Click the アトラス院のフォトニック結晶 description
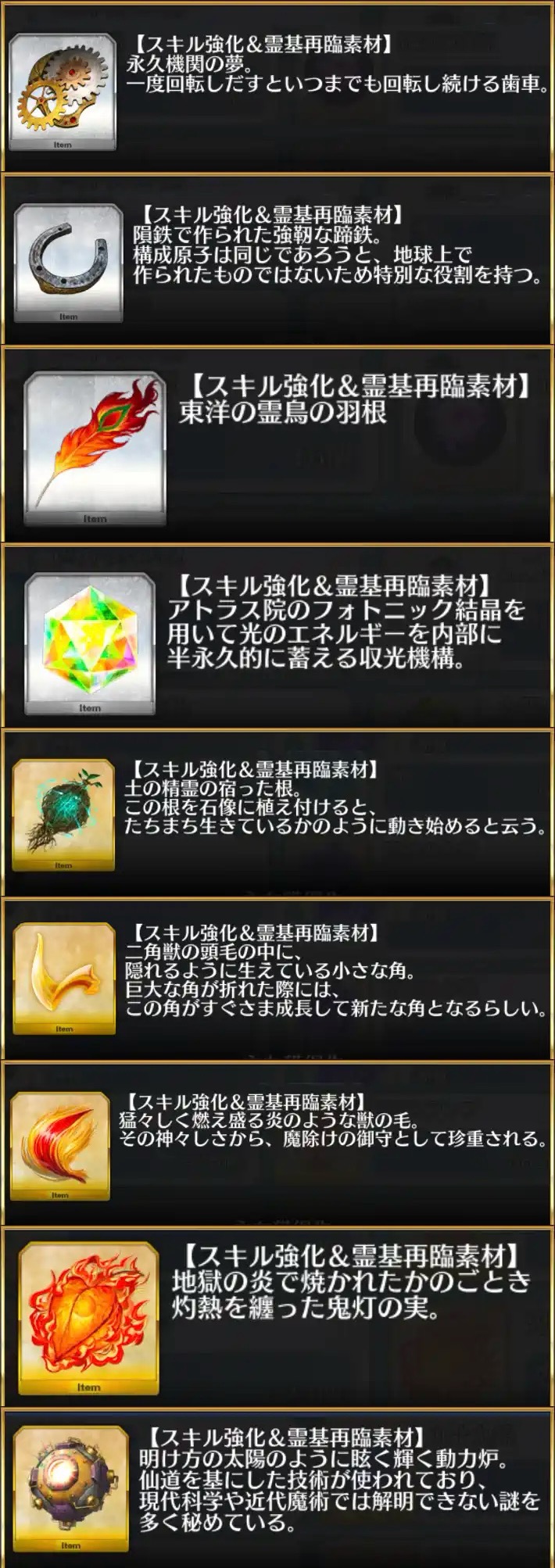 [x=346, y=633]
